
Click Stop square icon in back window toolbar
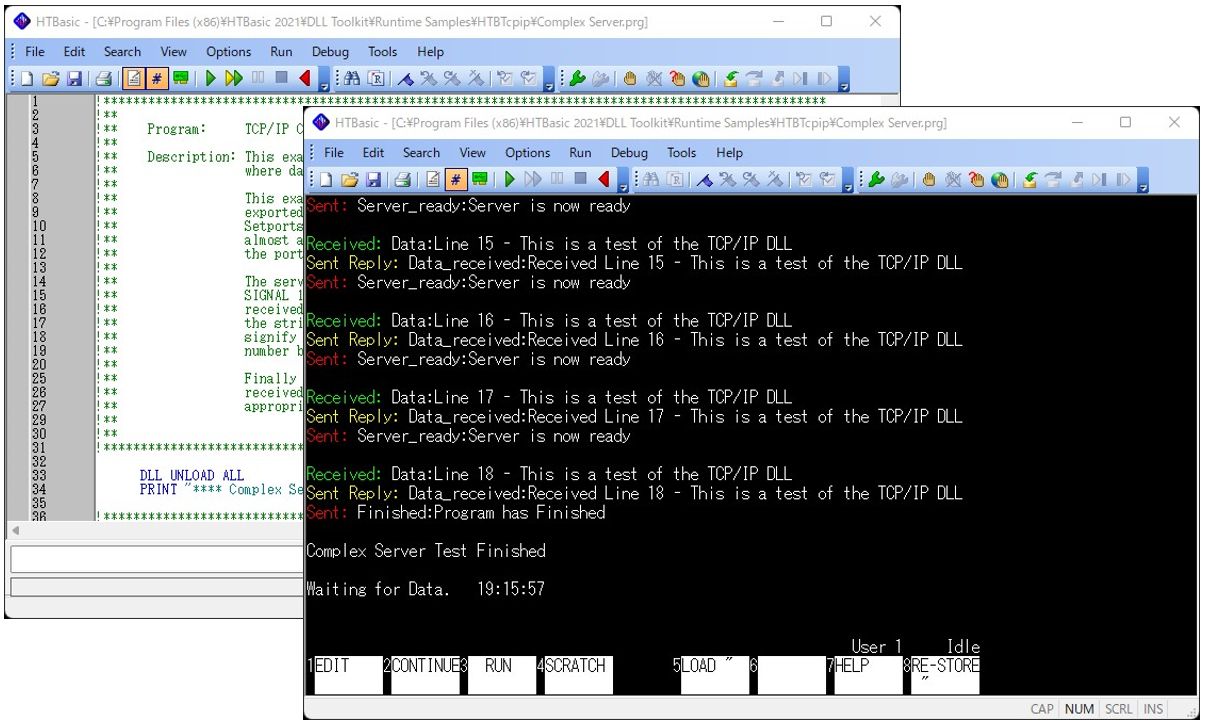(x=282, y=78)
